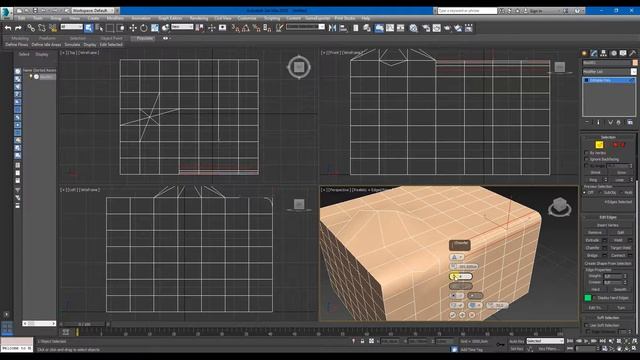Toggle the Ignore Backfacing checkbox
Image resolution: width=640 pixels, height=360 pixels.
pyautogui.click(x=587, y=159)
